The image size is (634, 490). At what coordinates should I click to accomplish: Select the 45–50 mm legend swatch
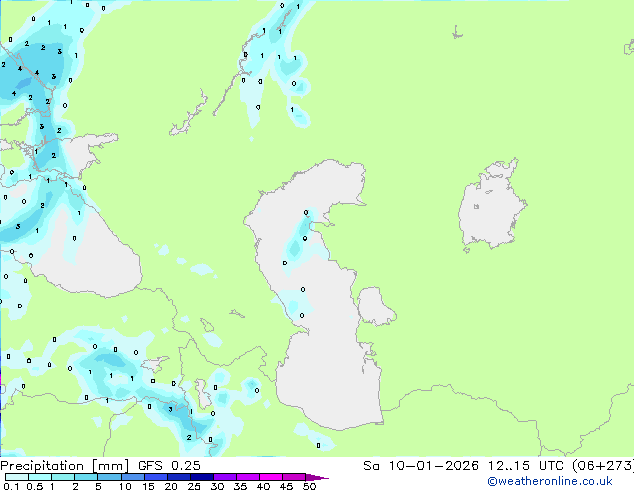[294, 477]
